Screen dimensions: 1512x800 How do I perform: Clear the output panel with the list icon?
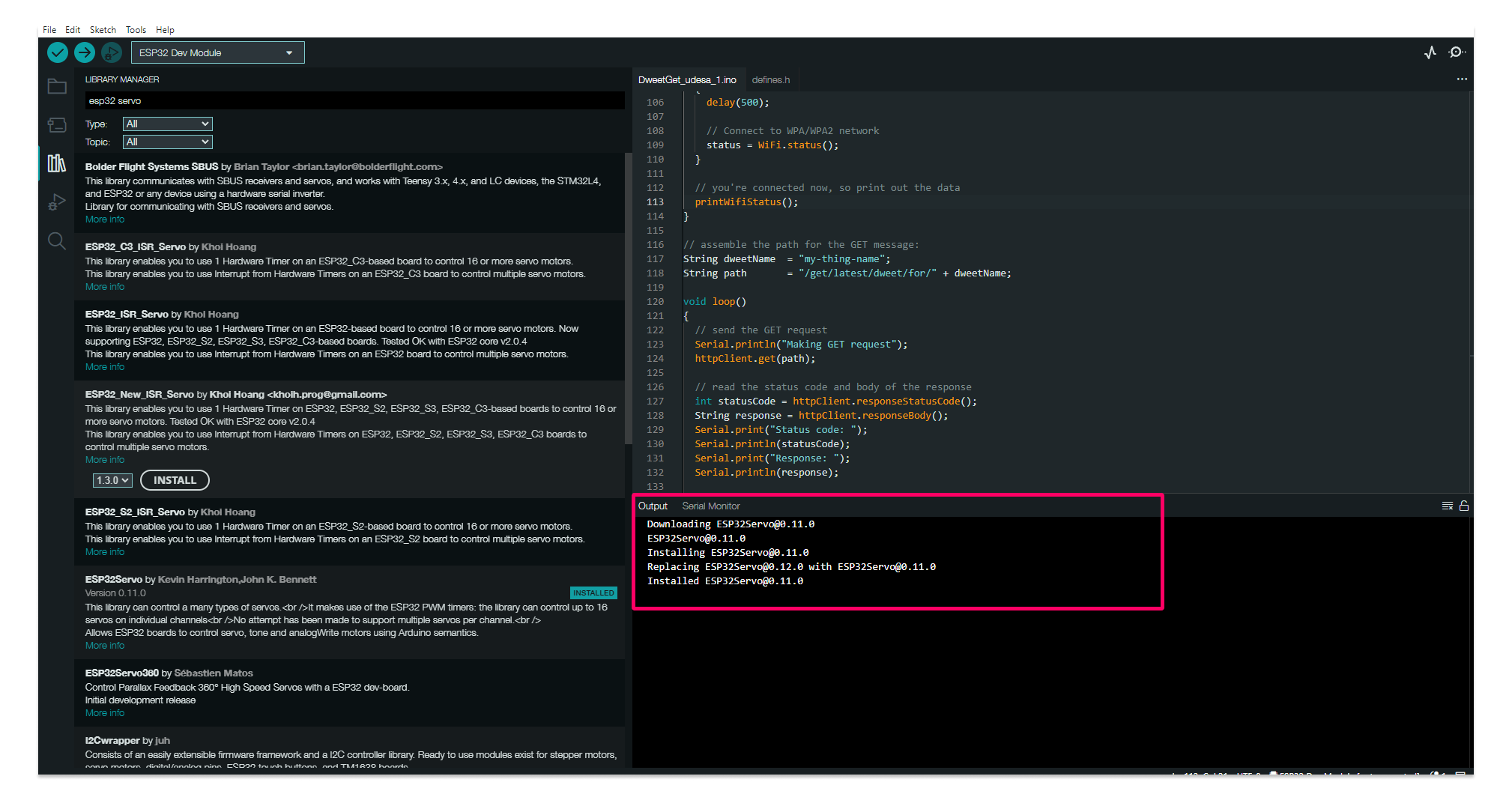1448,506
